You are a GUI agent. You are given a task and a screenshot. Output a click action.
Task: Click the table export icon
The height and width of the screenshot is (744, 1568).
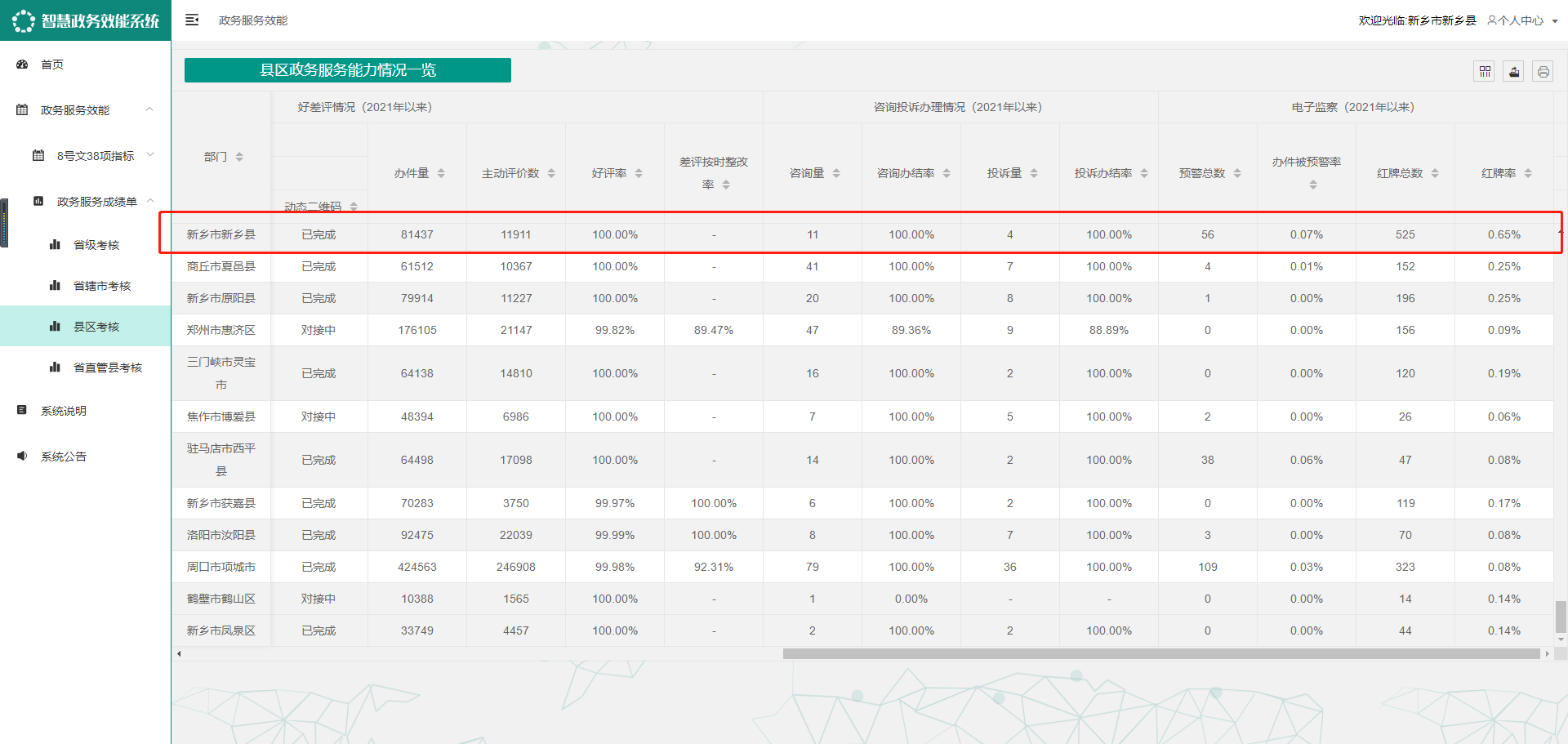pyautogui.click(x=1514, y=72)
